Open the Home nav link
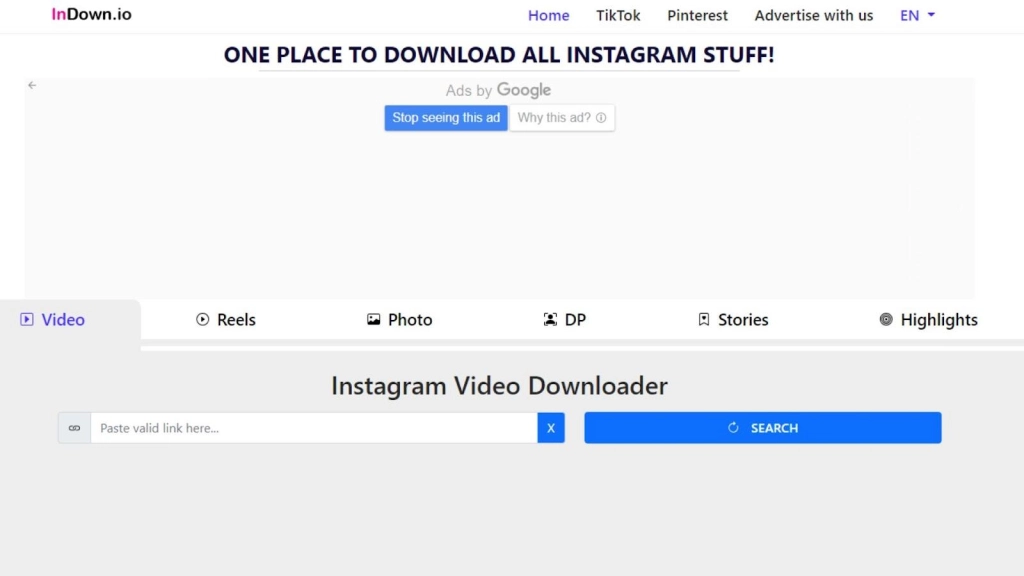Screen dimensions: 1024x576 coord(549,15)
